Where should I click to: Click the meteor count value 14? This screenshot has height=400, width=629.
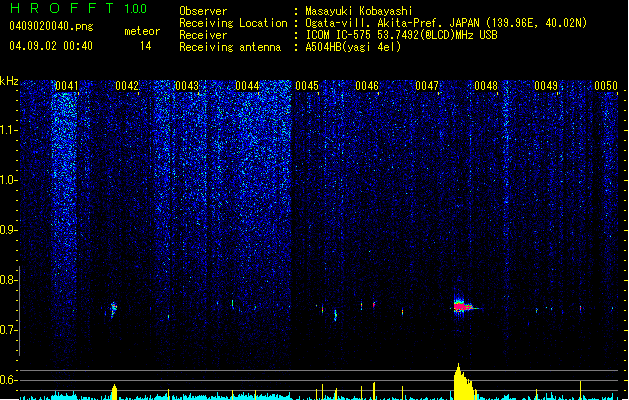[146, 46]
